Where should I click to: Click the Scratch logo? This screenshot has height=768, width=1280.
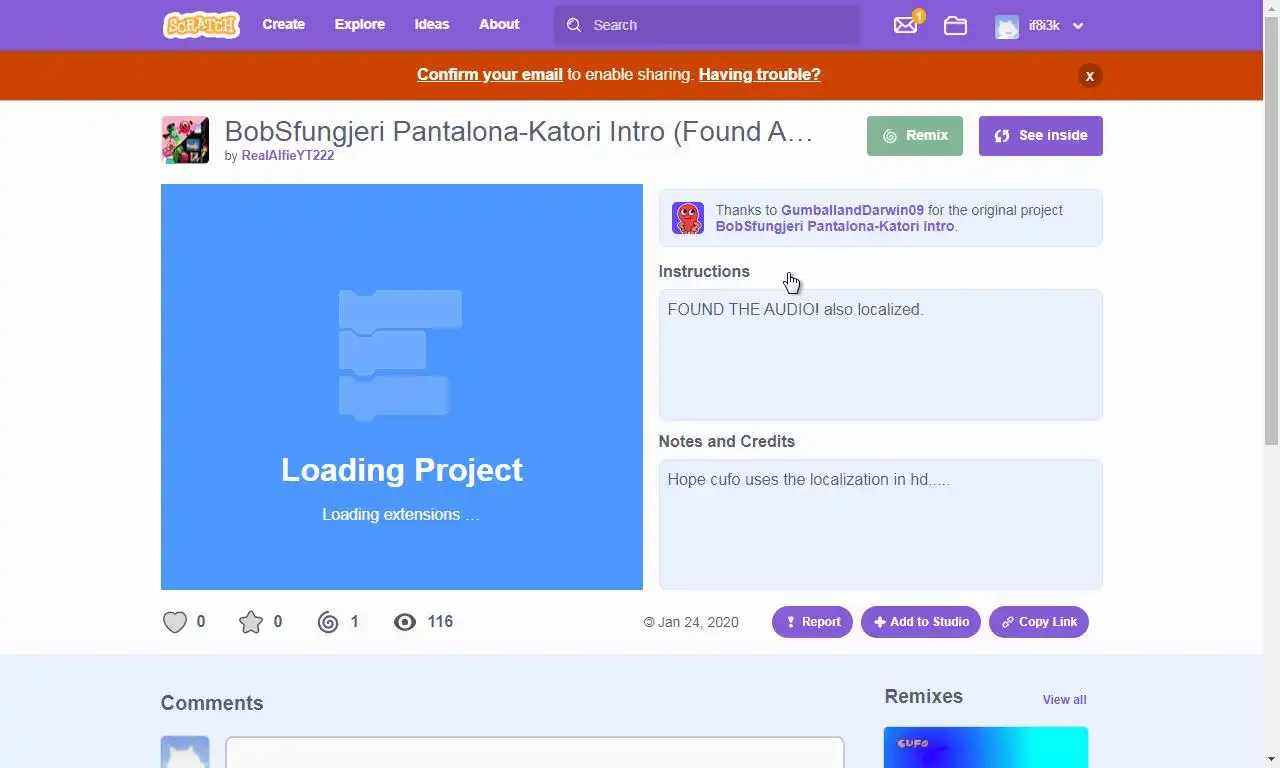[x=201, y=25]
